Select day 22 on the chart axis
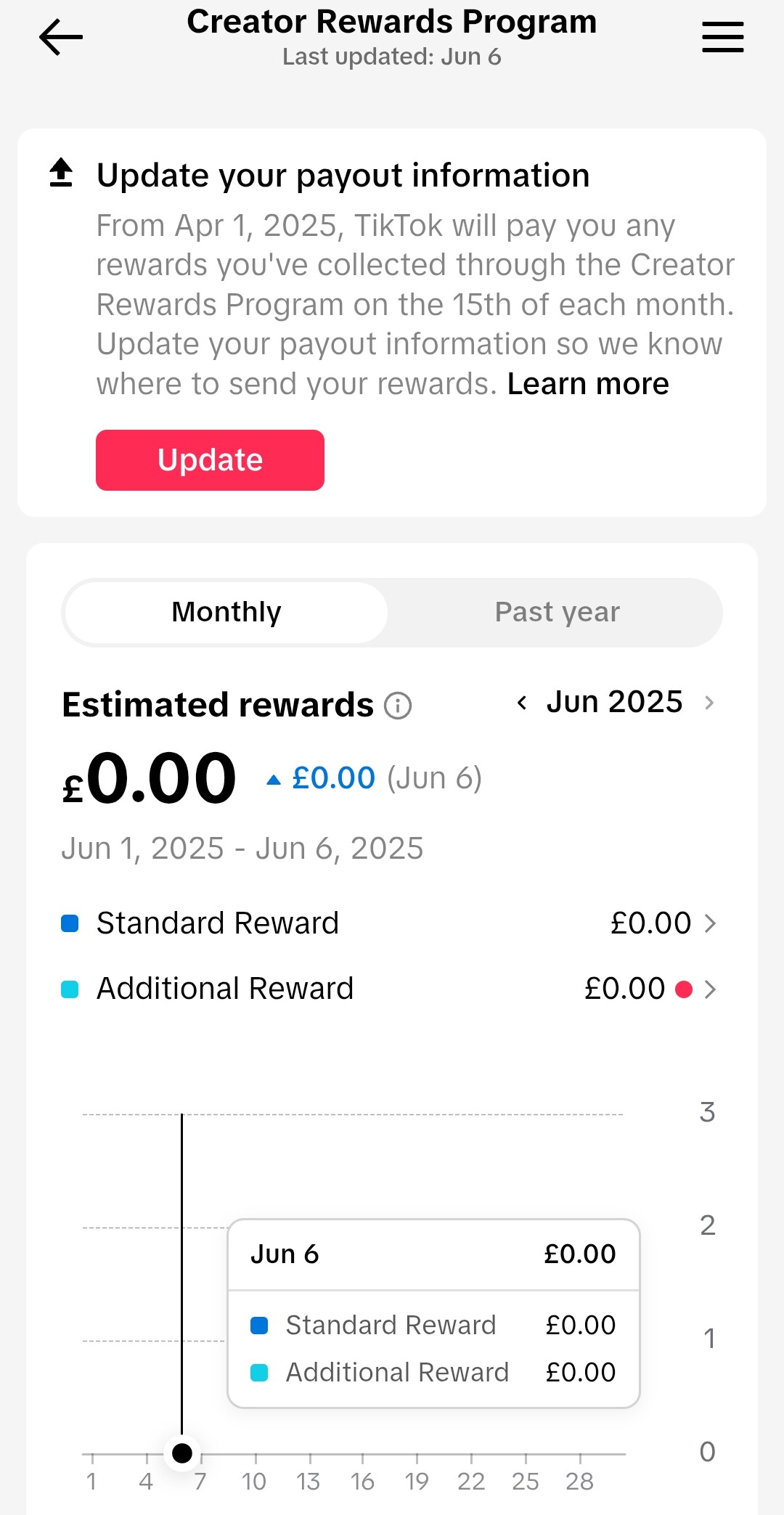This screenshot has width=784, height=1515. (471, 1481)
